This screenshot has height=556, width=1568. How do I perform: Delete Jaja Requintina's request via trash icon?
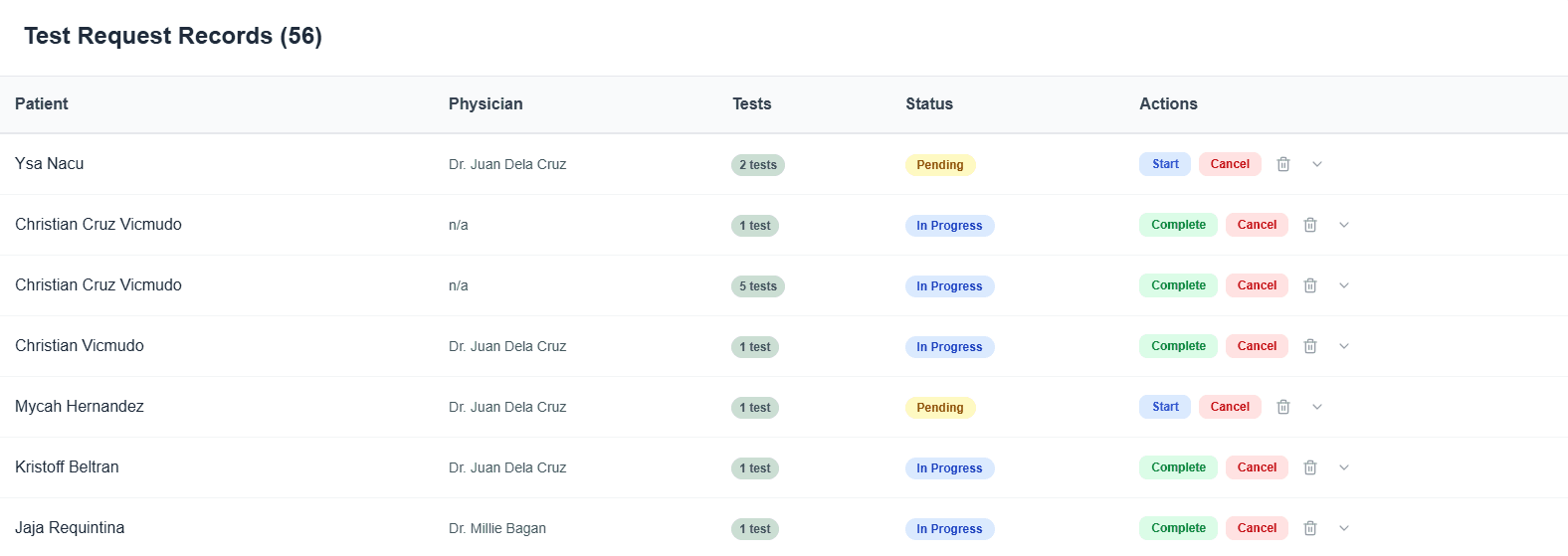pyautogui.click(x=1310, y=528)
